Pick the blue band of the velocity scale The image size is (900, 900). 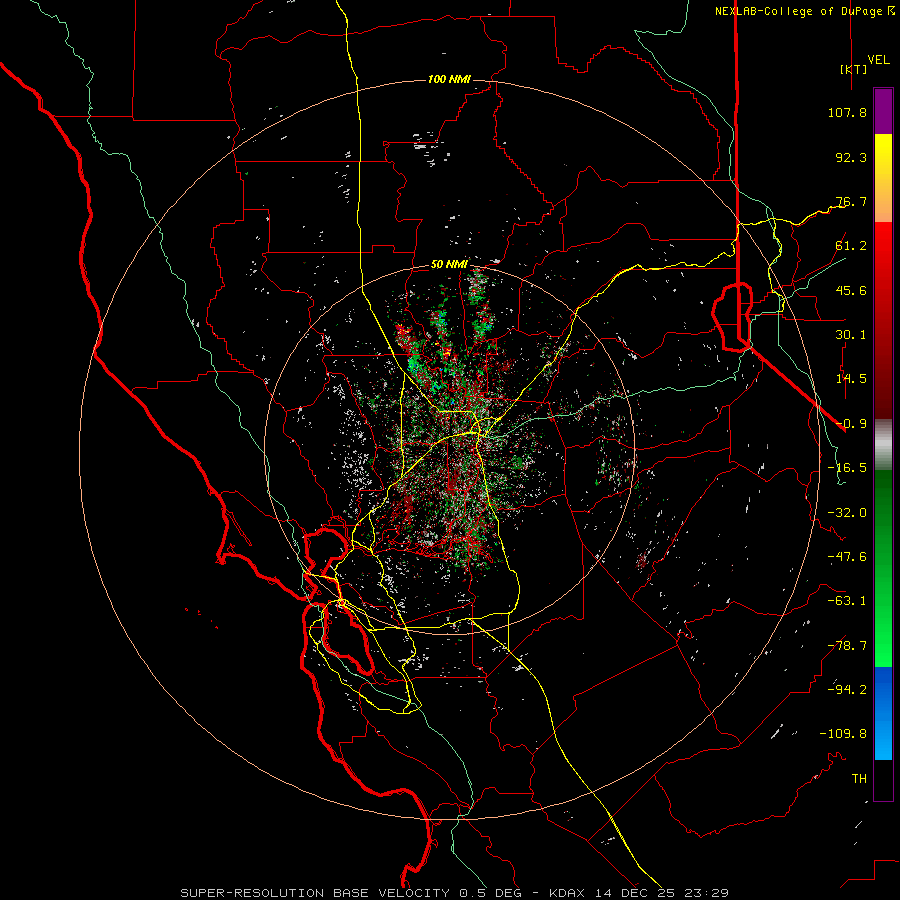pyautogui.click(x=883, y=713)
